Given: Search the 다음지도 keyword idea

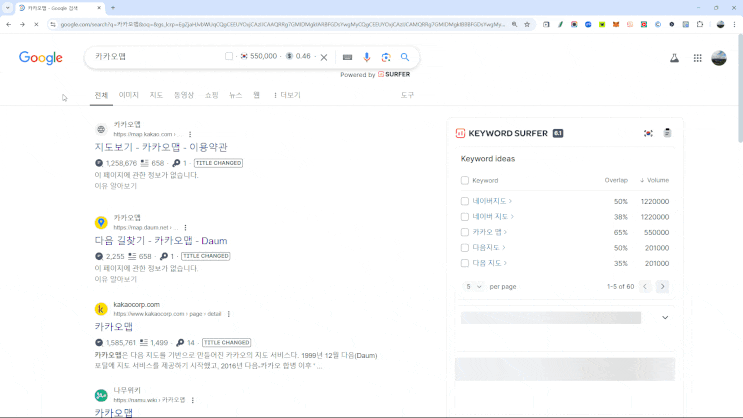Looking at the screenshot, I should point(489,248).
